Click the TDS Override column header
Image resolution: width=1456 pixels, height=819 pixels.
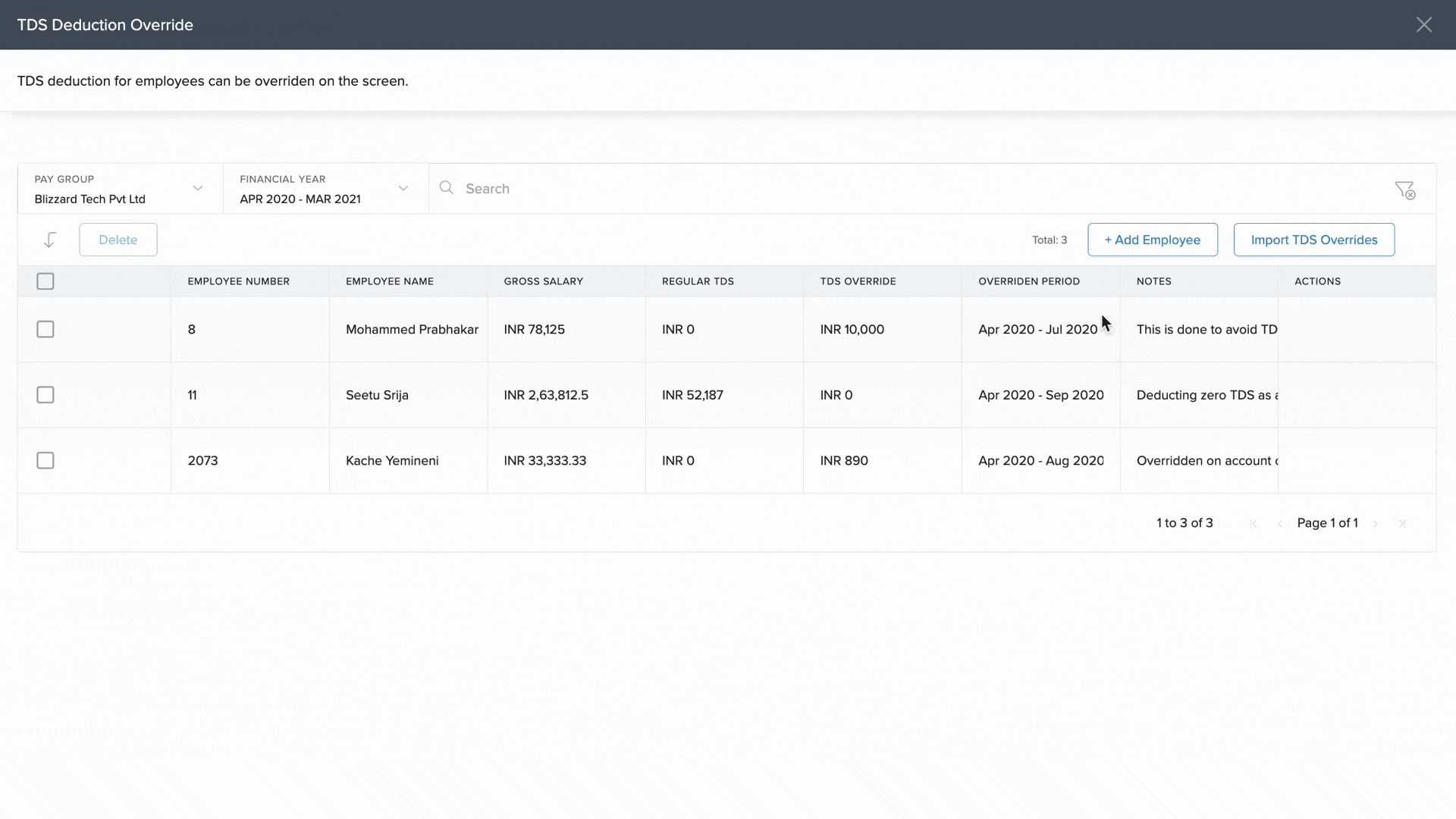point(858,281)
